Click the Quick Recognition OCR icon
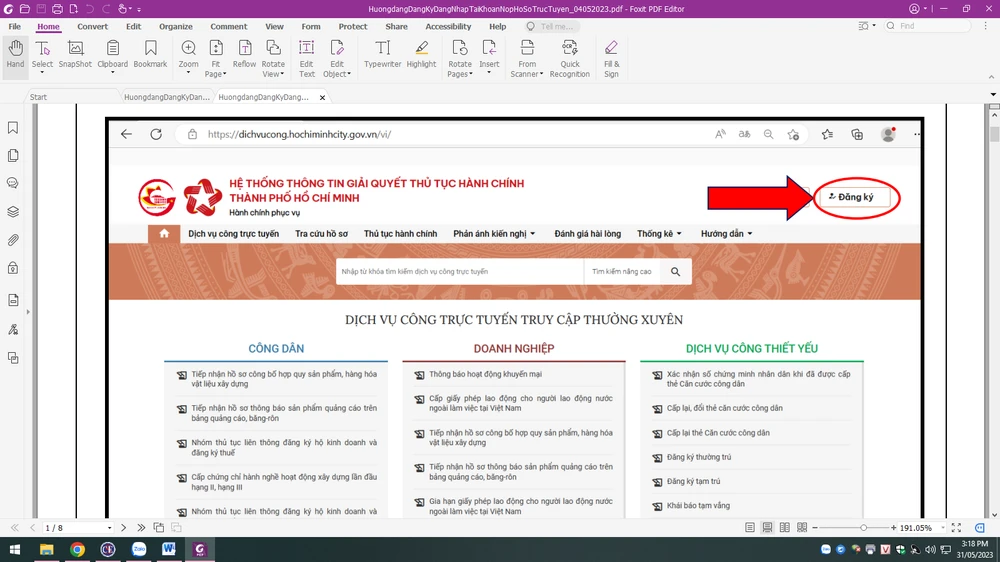 point(569,54)
